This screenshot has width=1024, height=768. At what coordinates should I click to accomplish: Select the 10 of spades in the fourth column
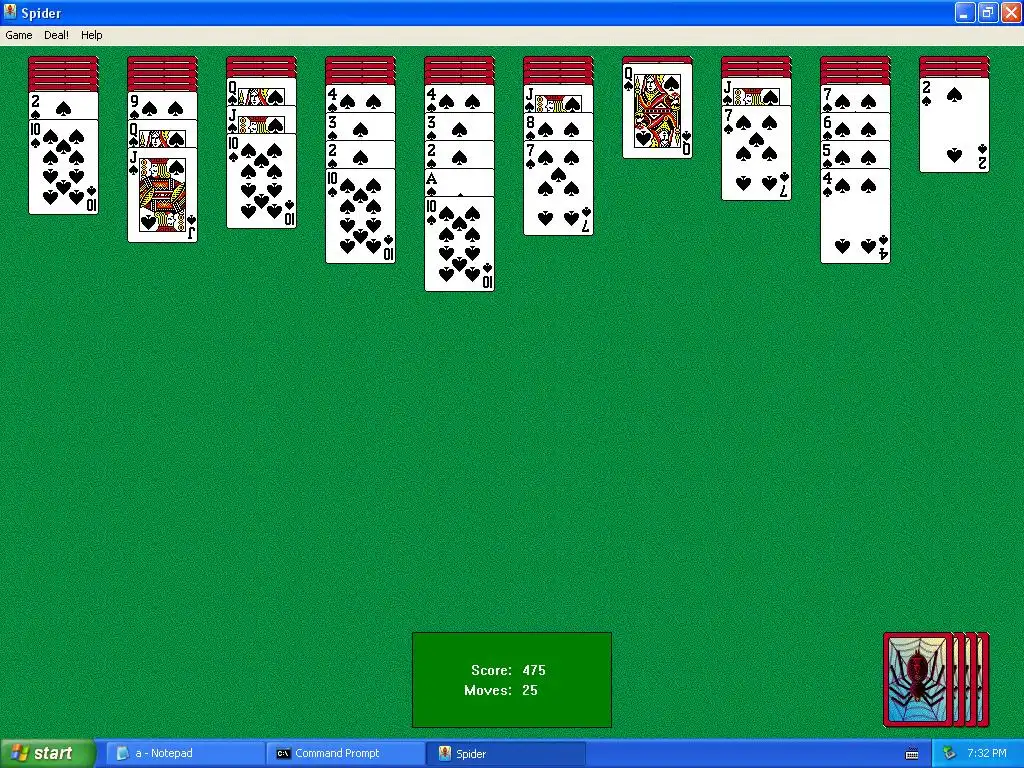[360, 216]
